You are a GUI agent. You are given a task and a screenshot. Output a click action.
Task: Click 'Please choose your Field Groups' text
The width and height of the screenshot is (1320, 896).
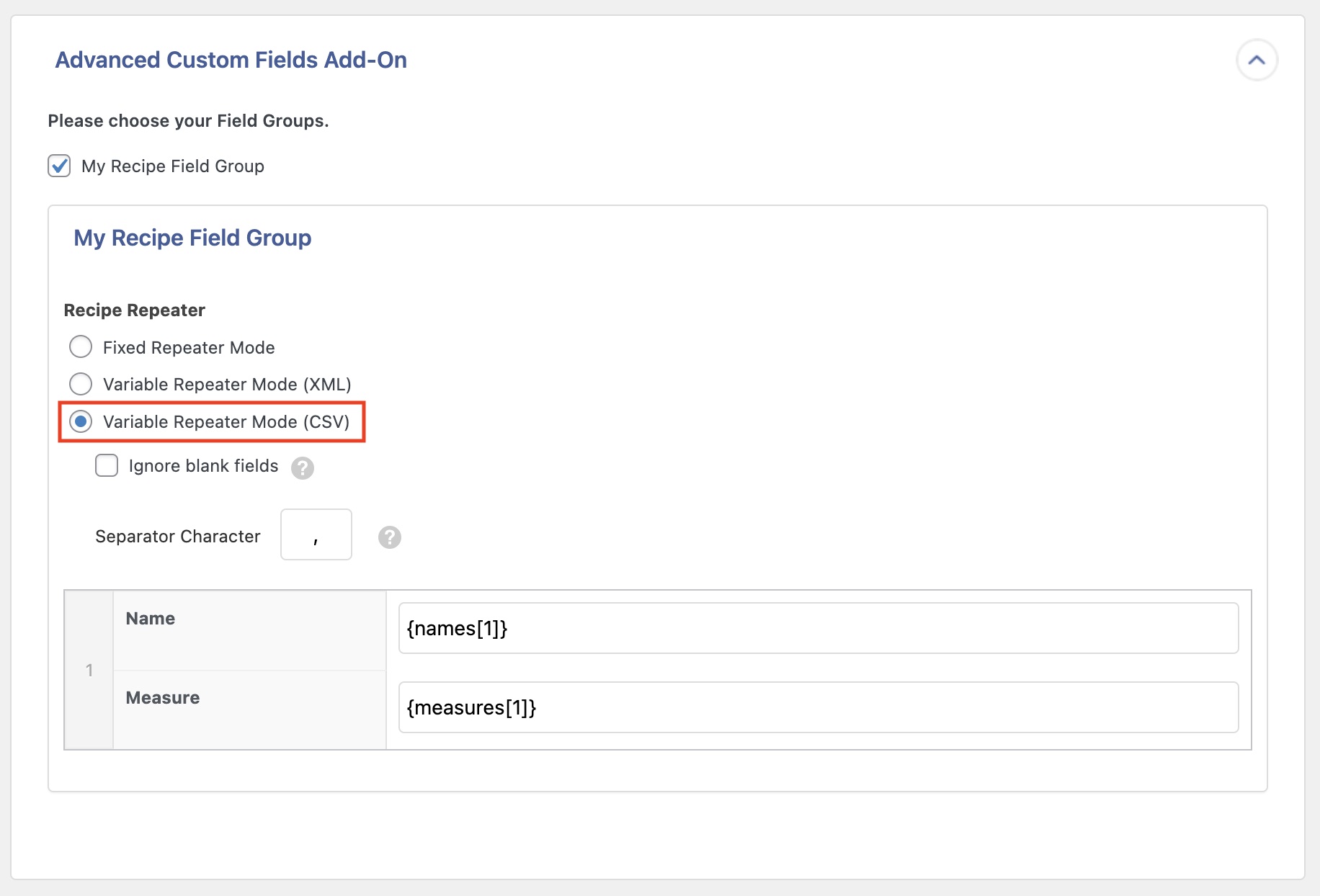(x=188, y=121)
